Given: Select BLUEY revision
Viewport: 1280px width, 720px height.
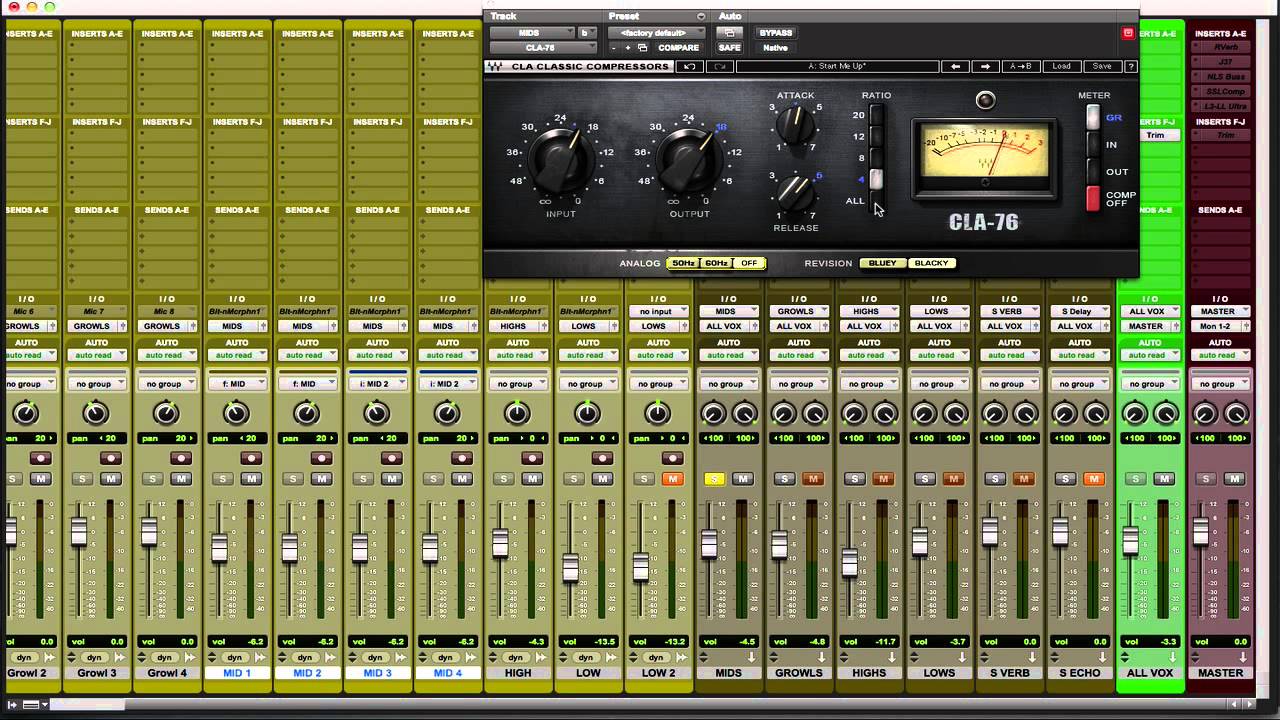Looking at the screenshot, I should (883, 263).
